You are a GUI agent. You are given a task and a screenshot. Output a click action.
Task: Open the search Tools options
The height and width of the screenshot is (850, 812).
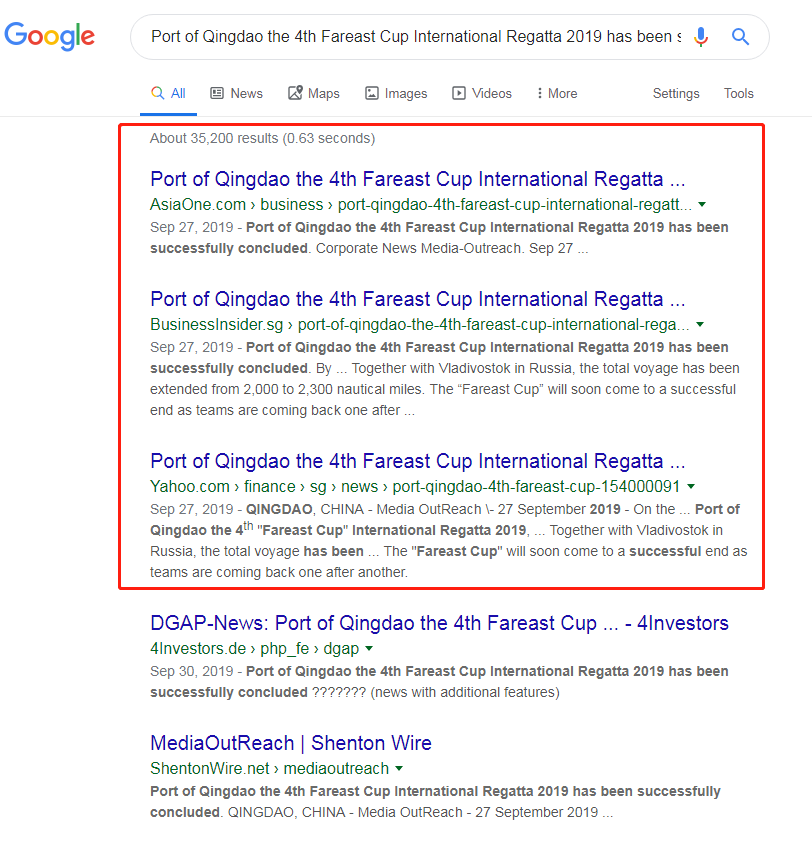[739, 93]
